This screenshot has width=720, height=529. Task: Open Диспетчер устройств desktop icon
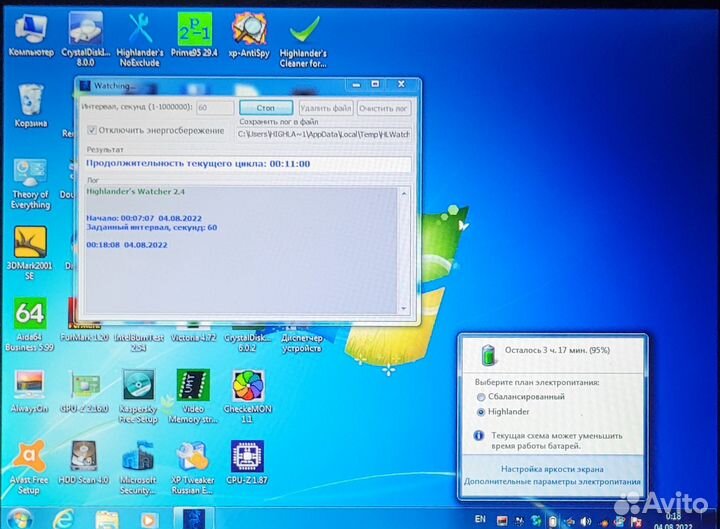[302, 338]
